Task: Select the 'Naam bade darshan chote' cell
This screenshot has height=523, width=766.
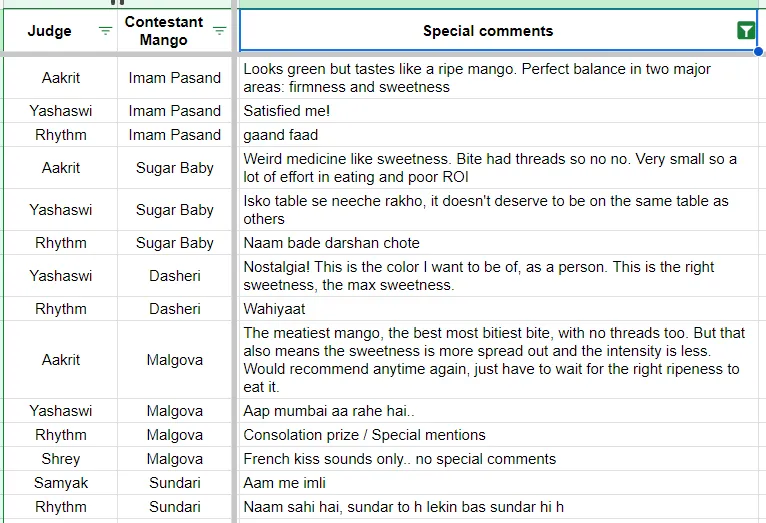Action: click(x=498, y=243)
